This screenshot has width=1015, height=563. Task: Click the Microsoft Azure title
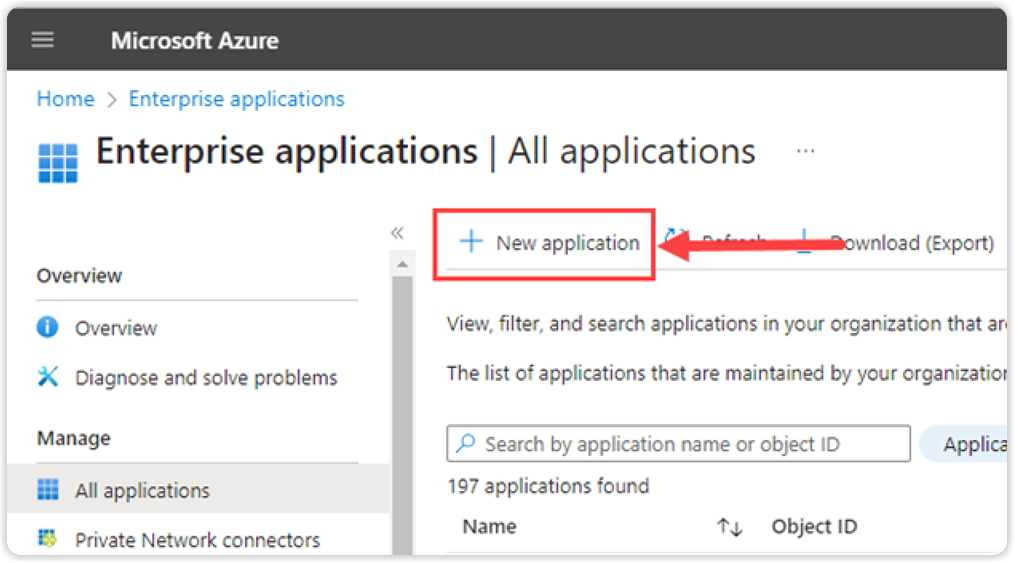(195, 41)
